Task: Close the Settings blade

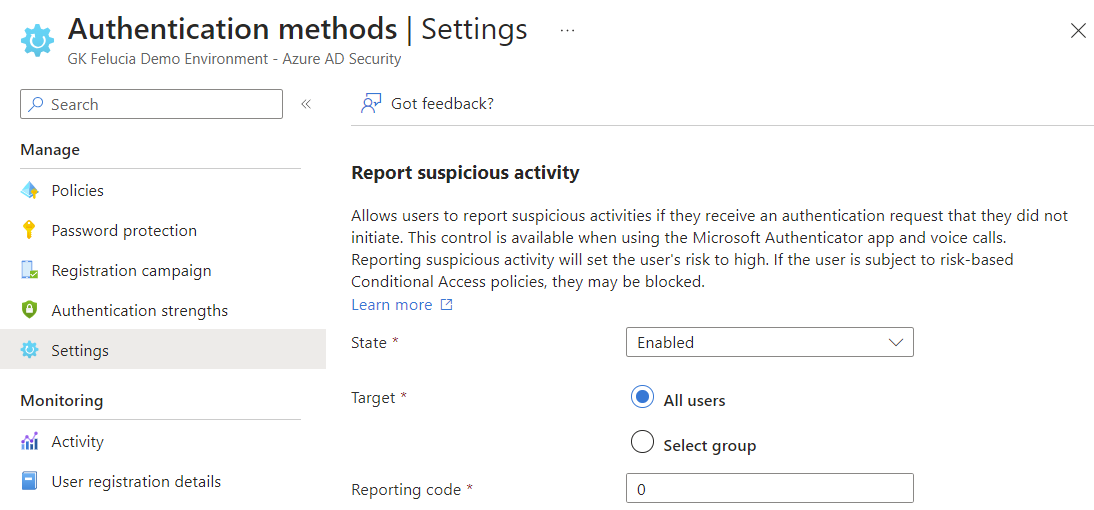Action: coord(1077,31)
